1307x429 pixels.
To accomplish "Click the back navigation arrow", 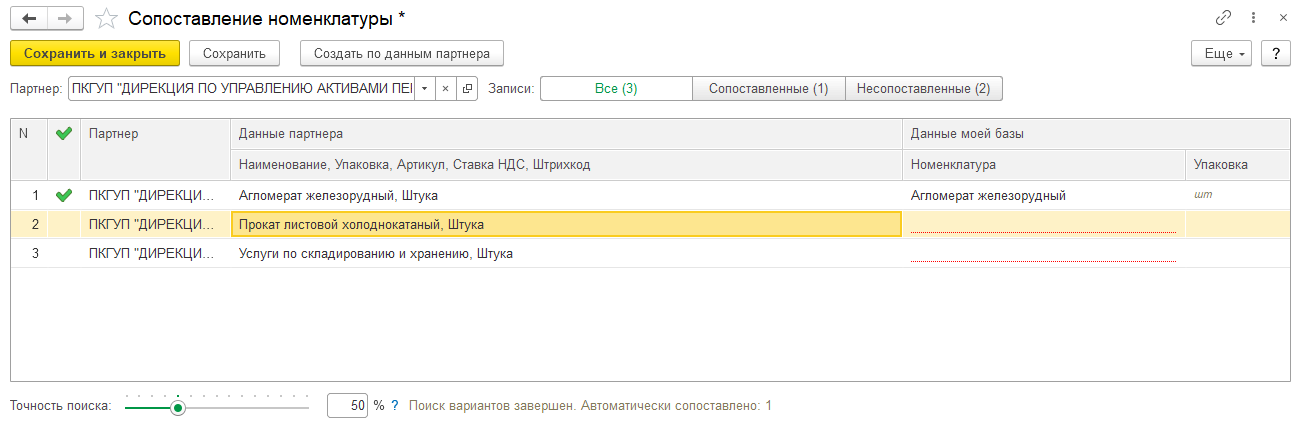I will point(28,18).
